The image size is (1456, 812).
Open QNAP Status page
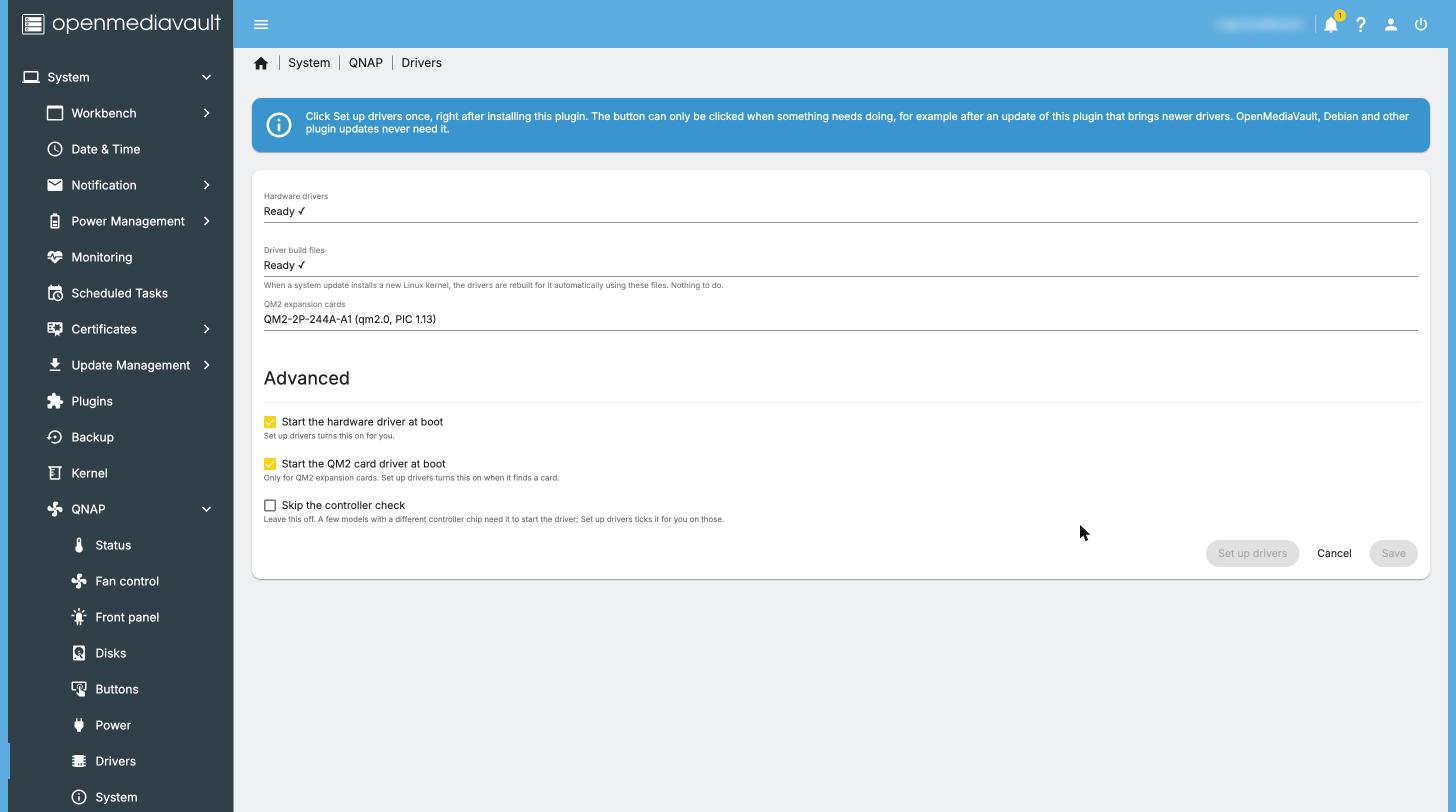tap(121, 545)
